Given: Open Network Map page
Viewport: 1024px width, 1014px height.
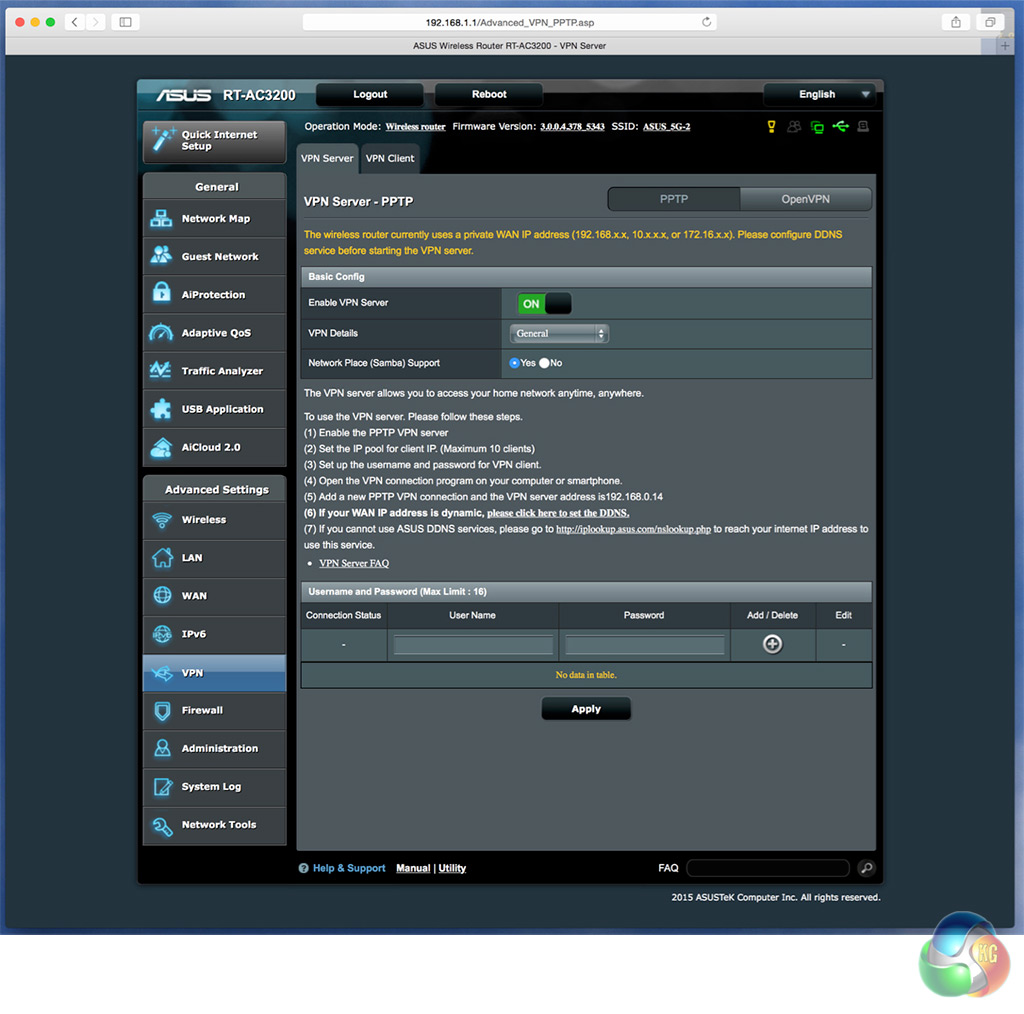Looking at the screenshot, I should pyautogui.click(x=214, y=219).
